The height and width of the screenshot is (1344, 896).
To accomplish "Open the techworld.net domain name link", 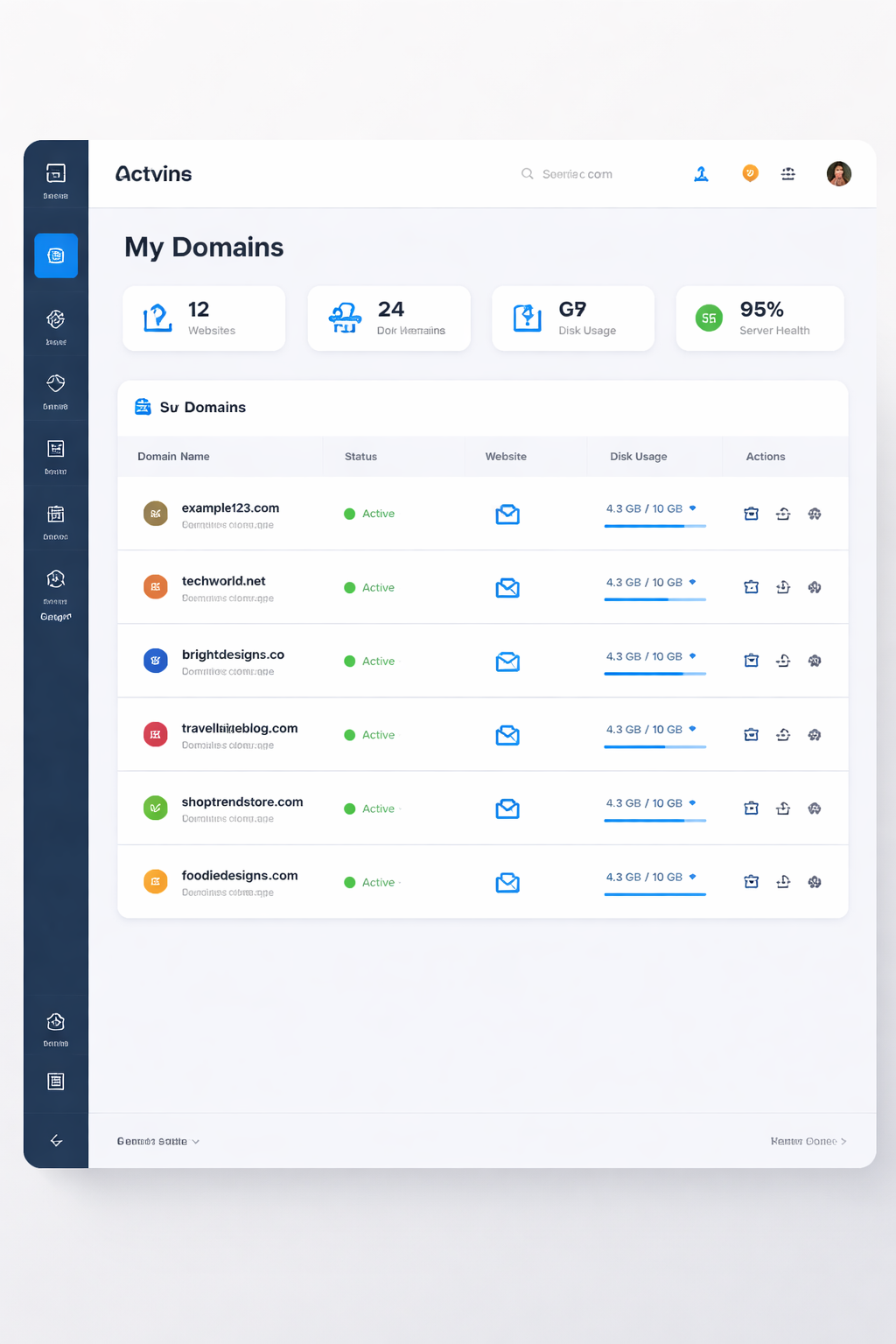I will click(x=223, y=581).
